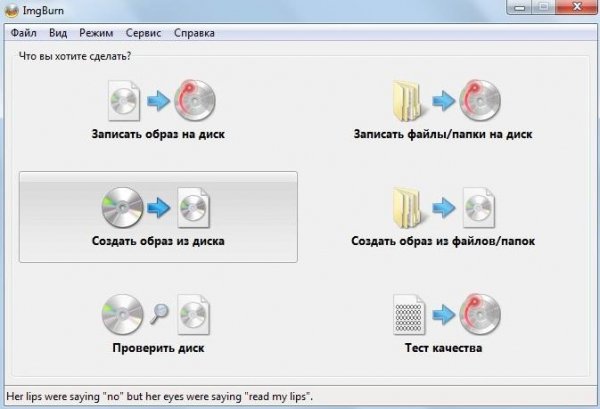The image size is (600, 409).
Task: Select 'Создать образ из файлов/папок' label
Action: [x=443, y=241]
